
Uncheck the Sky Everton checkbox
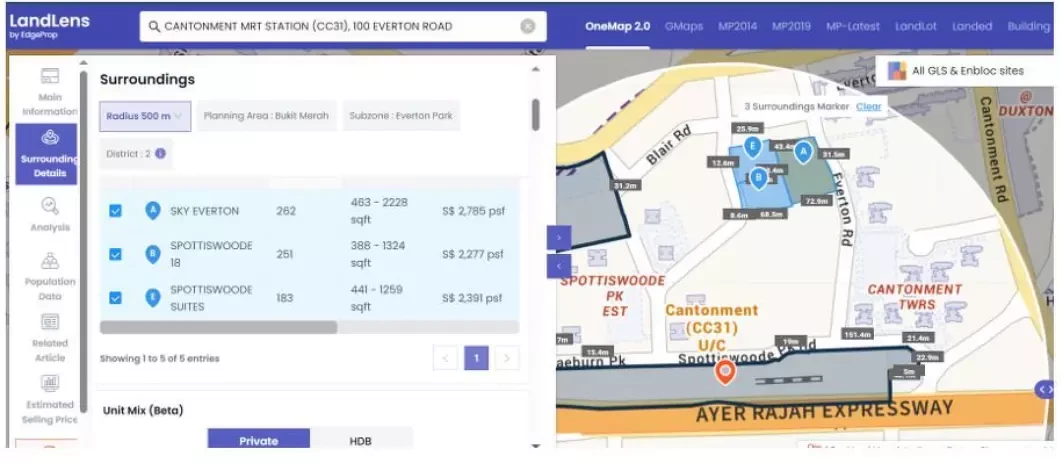click(116, 211)
